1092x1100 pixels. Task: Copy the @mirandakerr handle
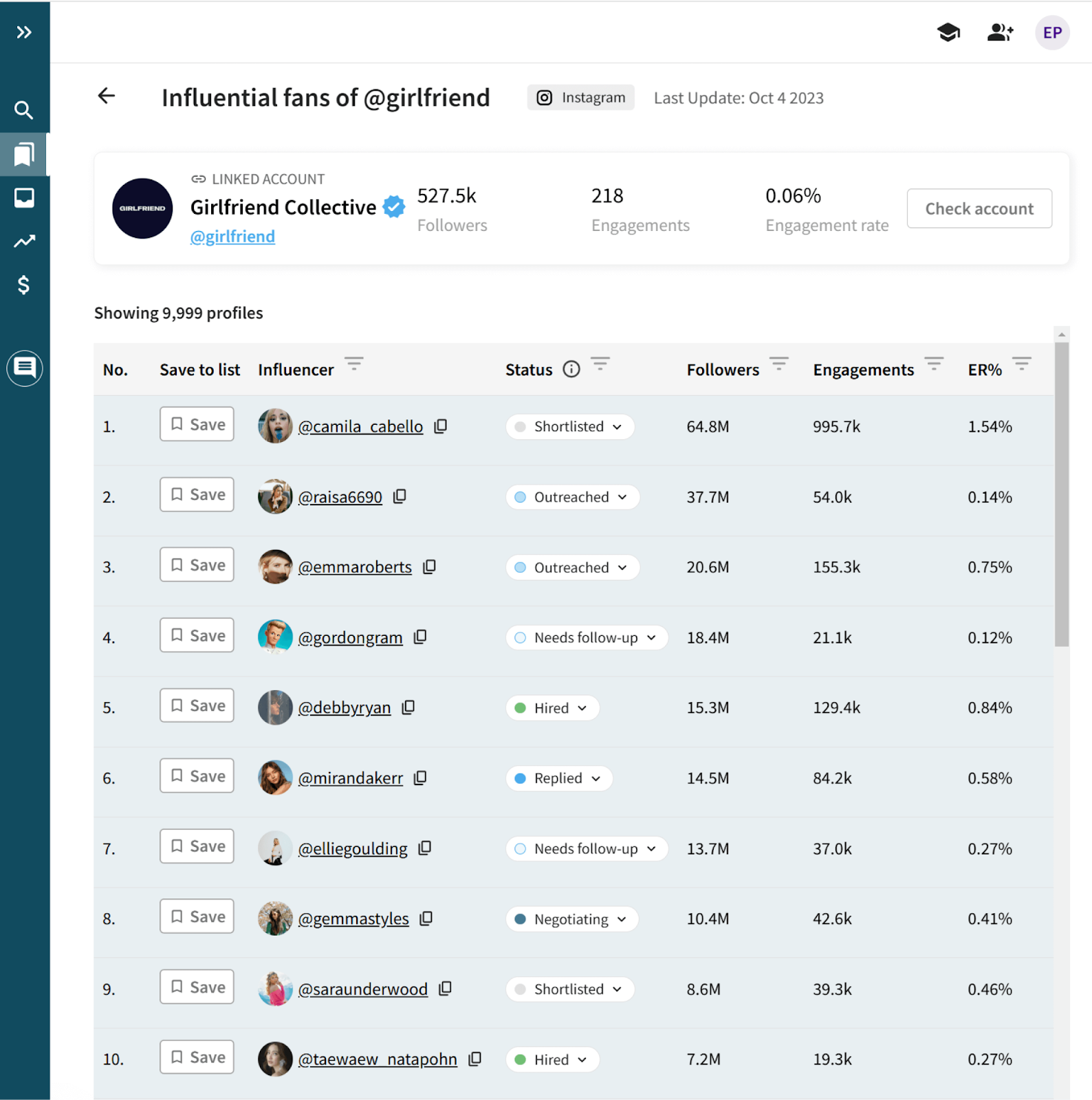point(420,778)
